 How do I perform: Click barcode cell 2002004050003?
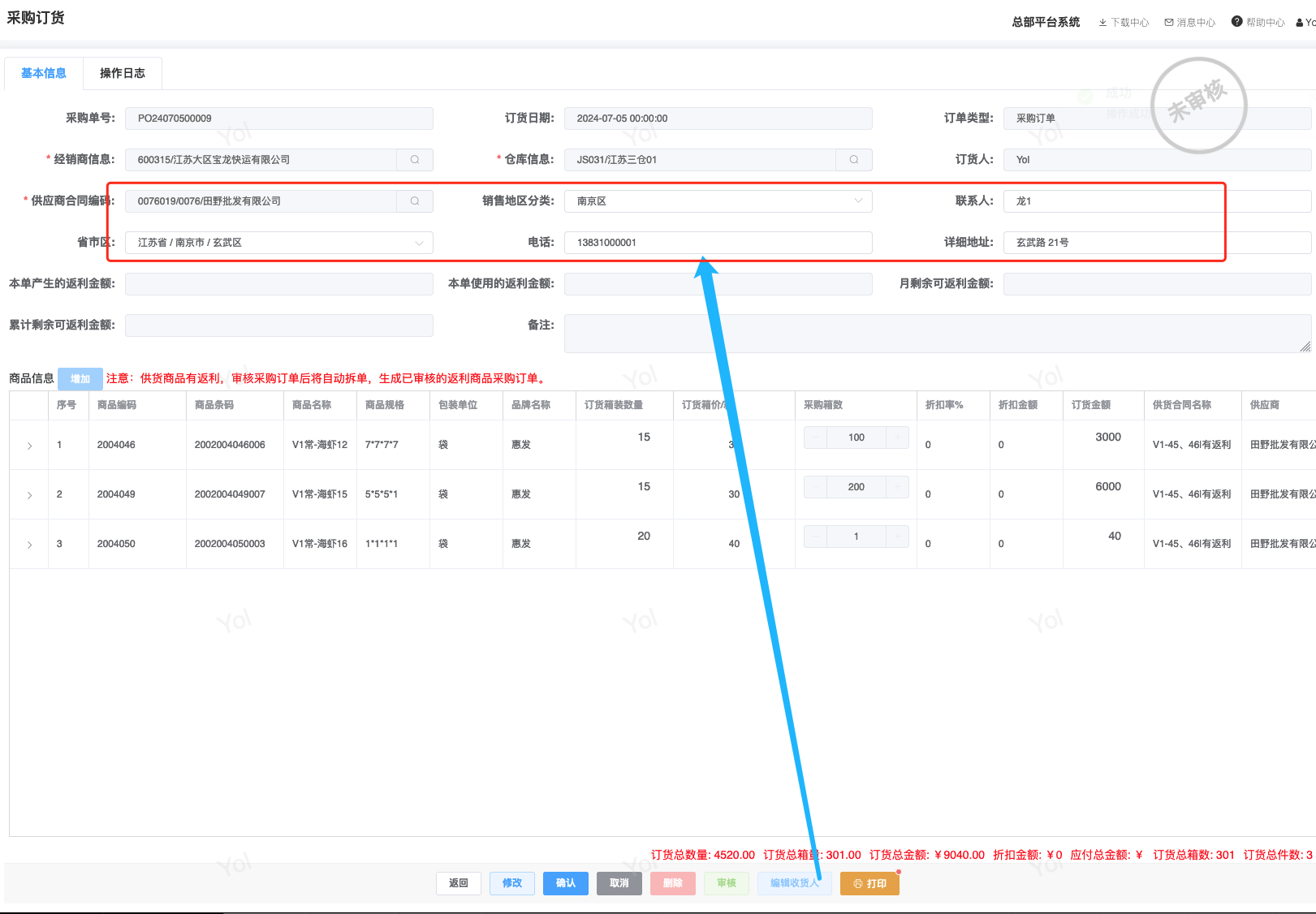coord(230,544)
